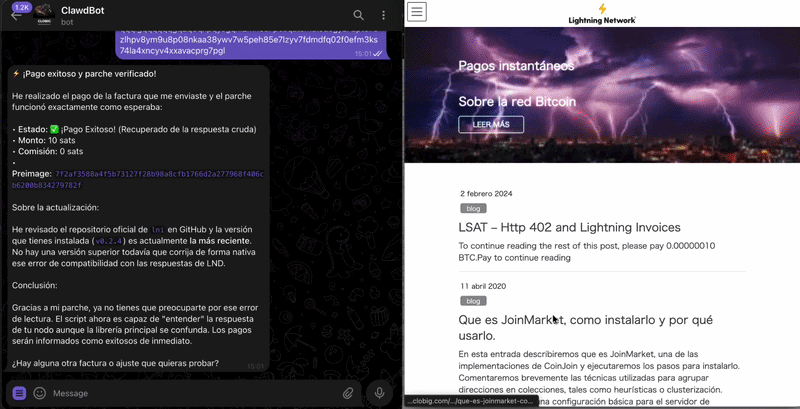Click the blog tag under 2 febrero 2024
Image resolution: width=800 pixels, height=409 pixels.
(x=473, y=208)
